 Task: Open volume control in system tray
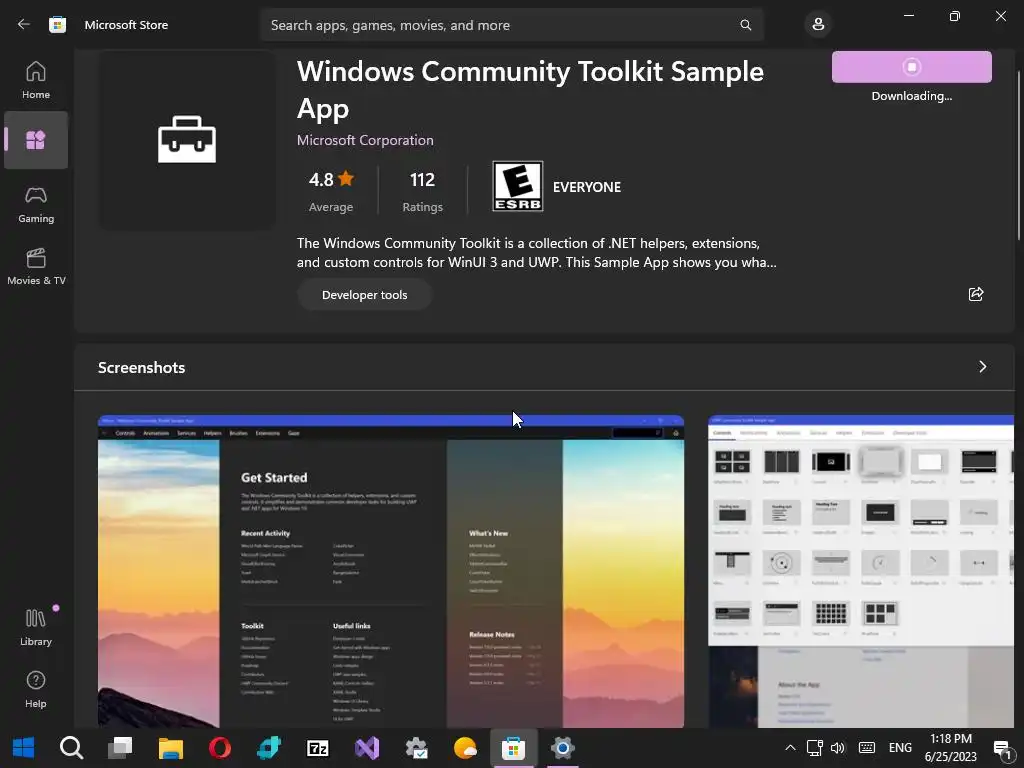pyautogui.click(x=838, y=748)
